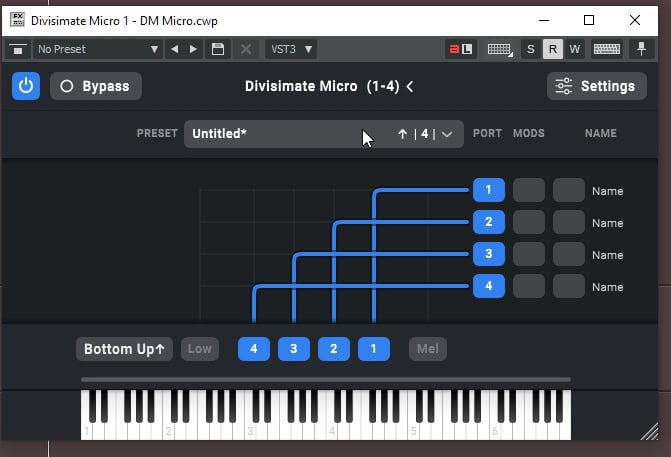Toggle the R automation read button
The image size is (671, 457).
tap(553, 49)
